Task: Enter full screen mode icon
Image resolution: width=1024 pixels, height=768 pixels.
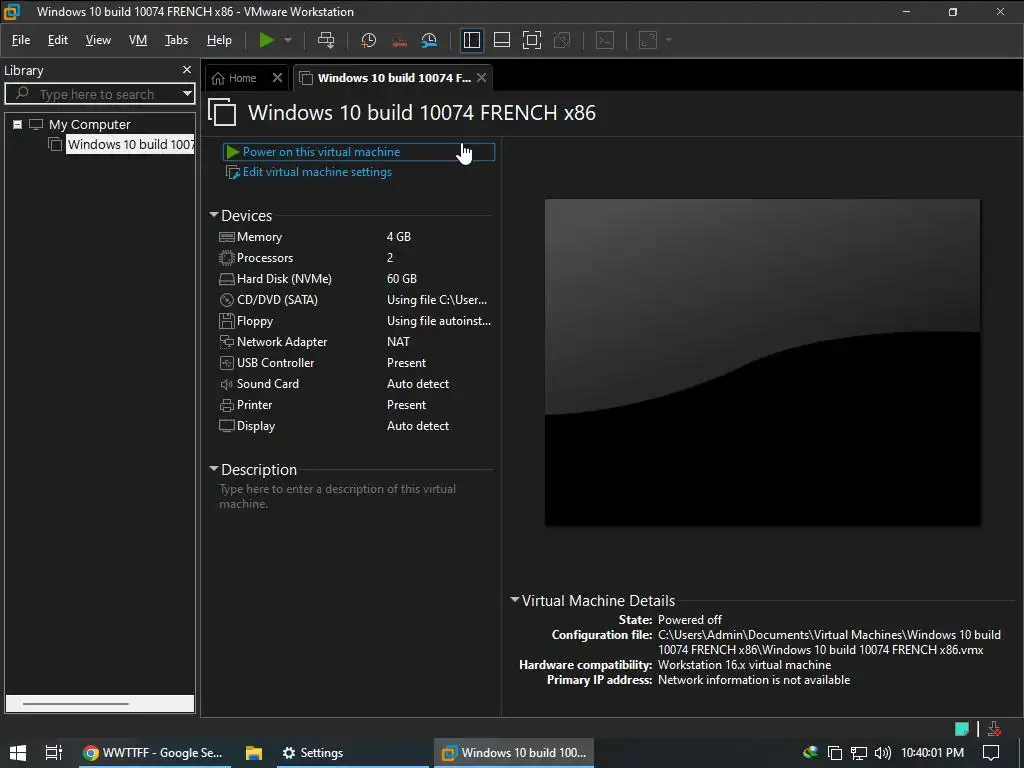Action: click(x=532, y=40)
